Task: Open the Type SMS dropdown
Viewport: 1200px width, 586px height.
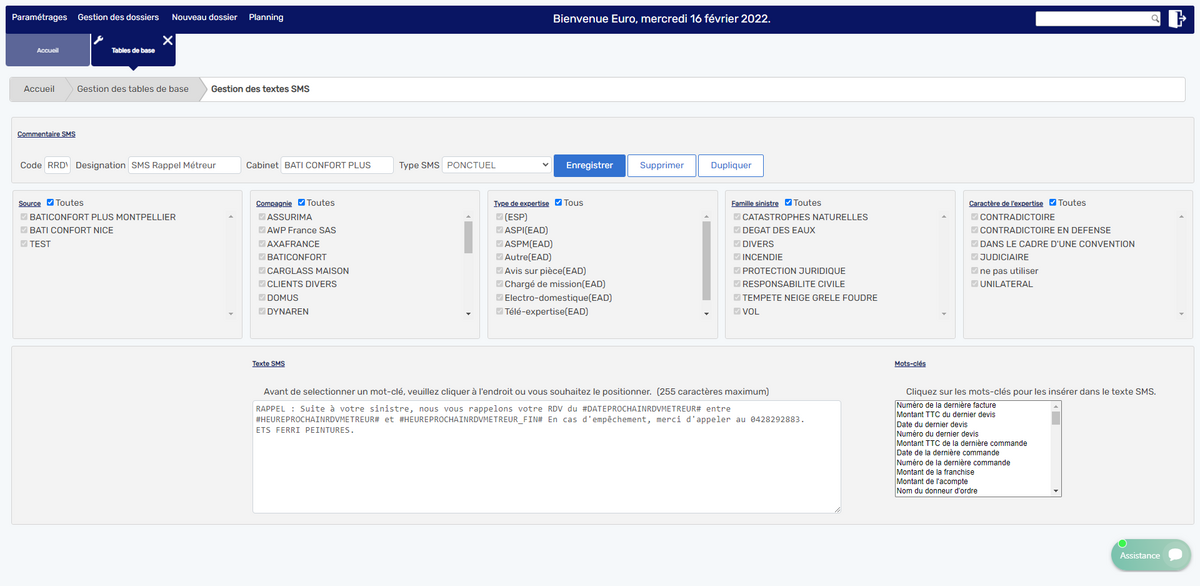Action: 496,165
